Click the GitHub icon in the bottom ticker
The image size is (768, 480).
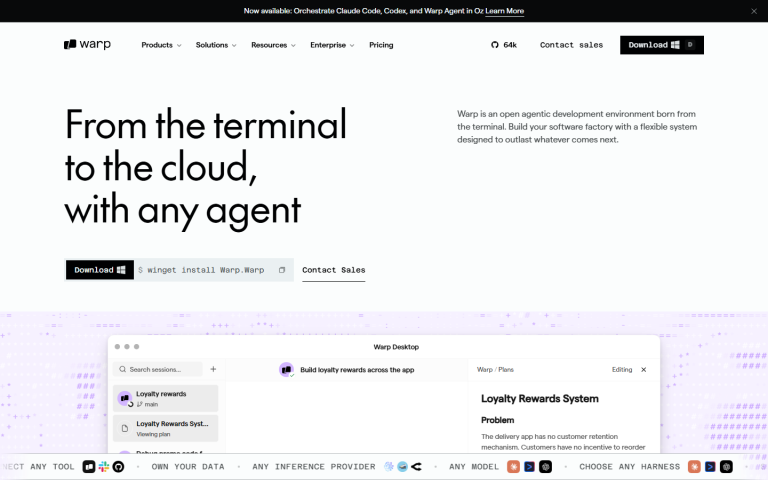(x=118, y=467)
